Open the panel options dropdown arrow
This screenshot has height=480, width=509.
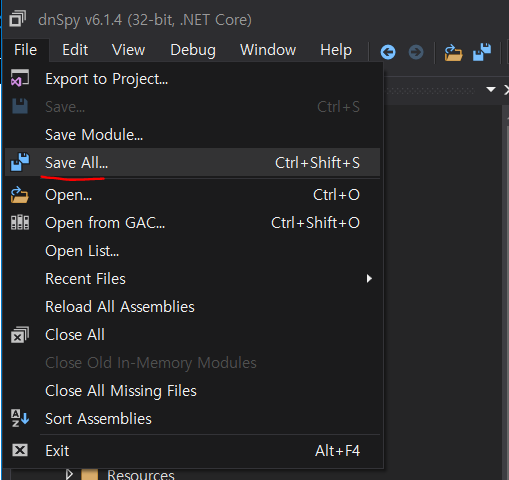pos(491,89)
